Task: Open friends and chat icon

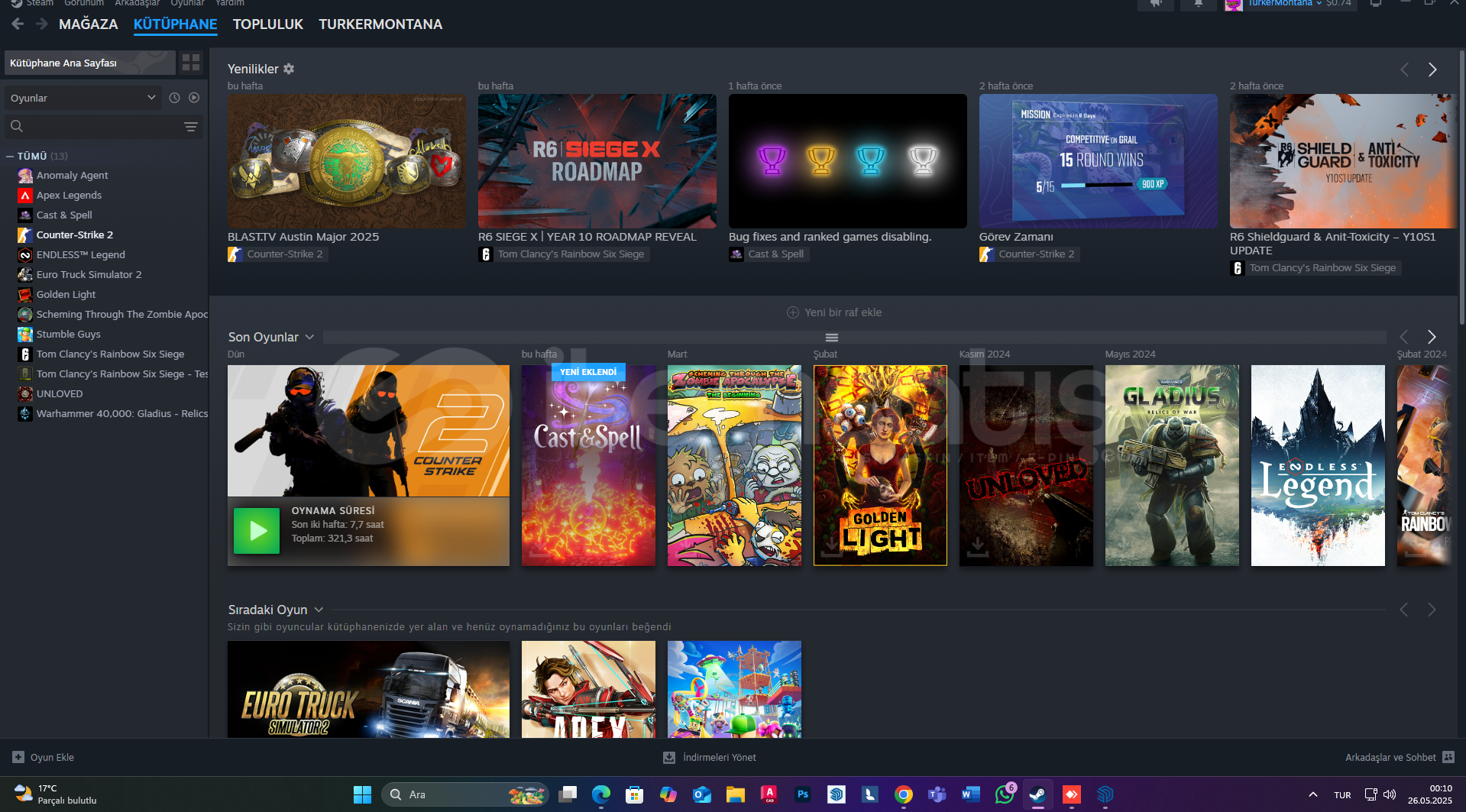Action: click(x=1448, y=757)
